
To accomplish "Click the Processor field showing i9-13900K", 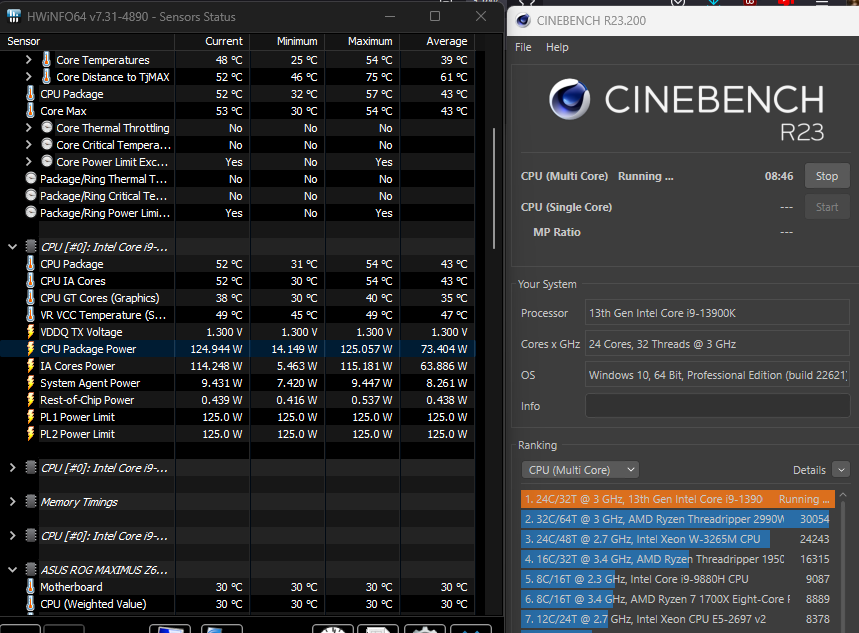I will tap(717, 313).
